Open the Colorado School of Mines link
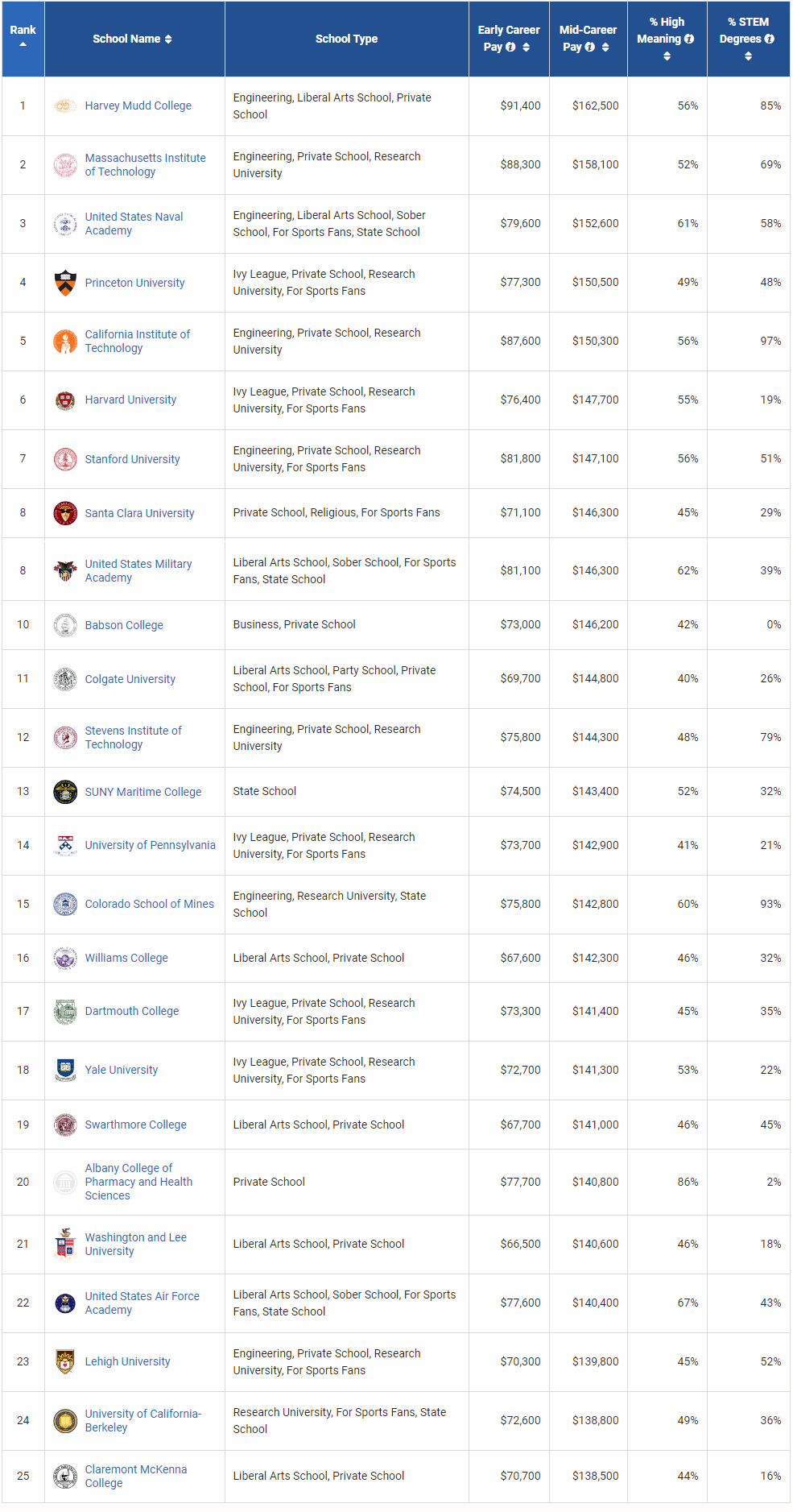Viewport: 793px width, 1512px height. 149,904
